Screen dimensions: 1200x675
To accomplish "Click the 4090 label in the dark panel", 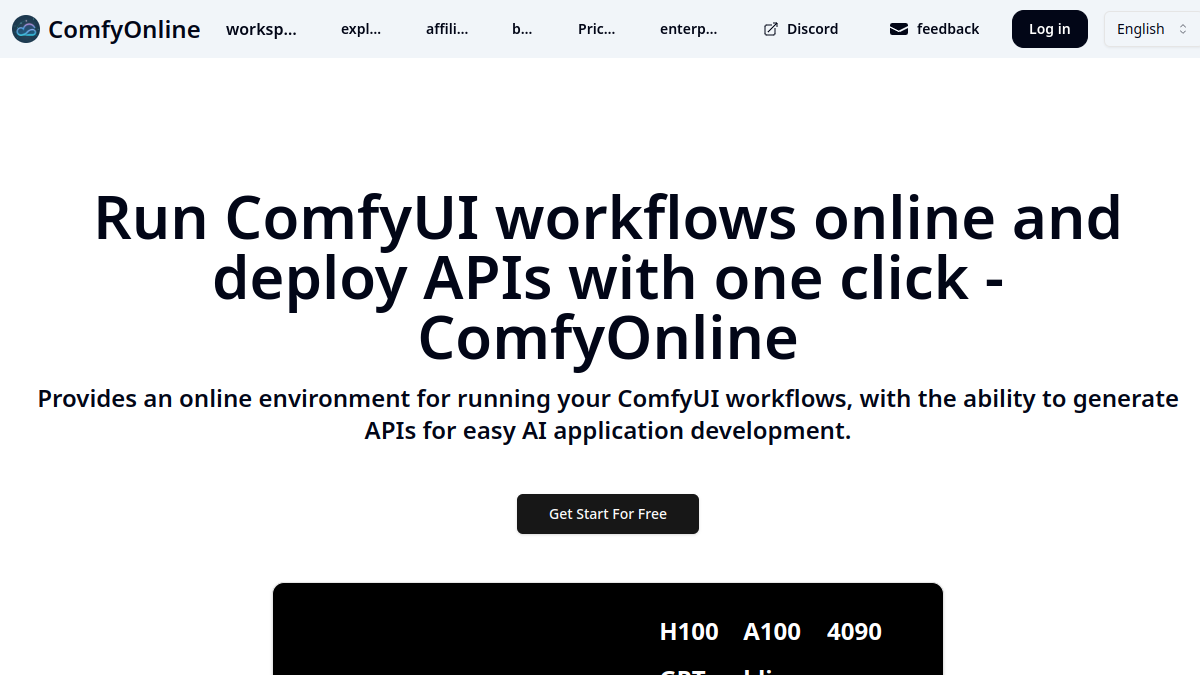I will pos(854,632).
